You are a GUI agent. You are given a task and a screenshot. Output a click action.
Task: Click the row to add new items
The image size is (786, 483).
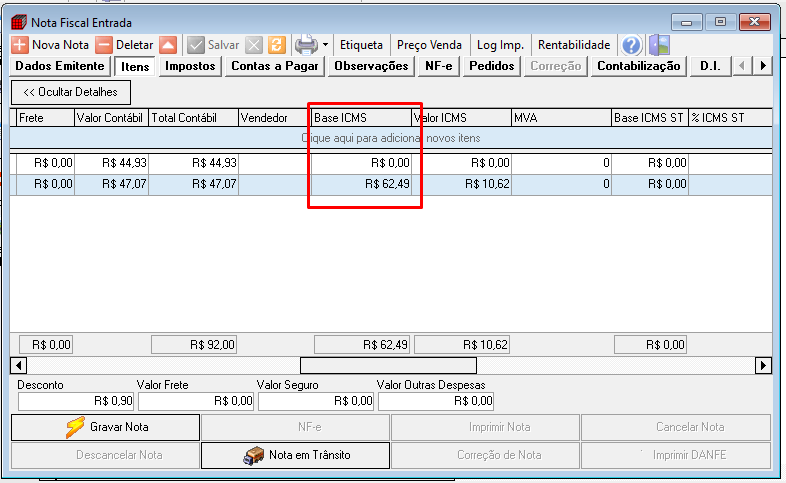391,138
